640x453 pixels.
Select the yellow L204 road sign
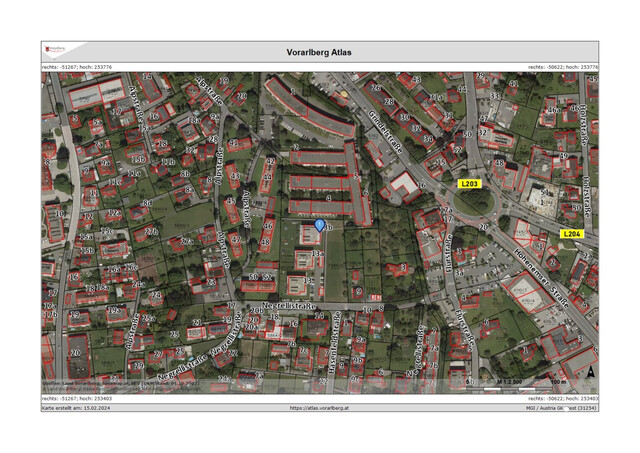coord(572,234)
